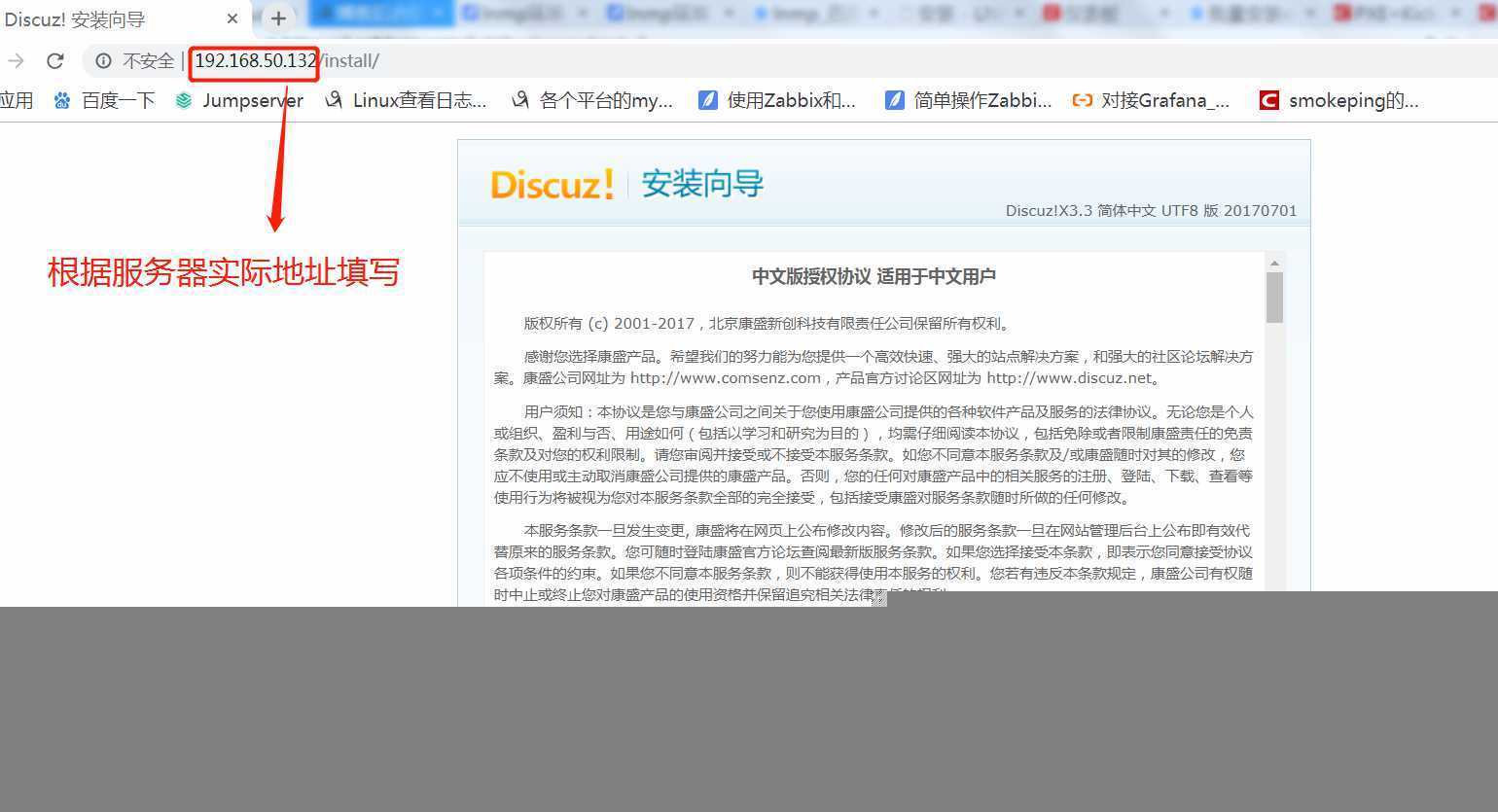Viewport: 1498px width, 812px height.
Task: Click the smokeping red C icon
Action: pyautogui.click(x=1268, y=100)
